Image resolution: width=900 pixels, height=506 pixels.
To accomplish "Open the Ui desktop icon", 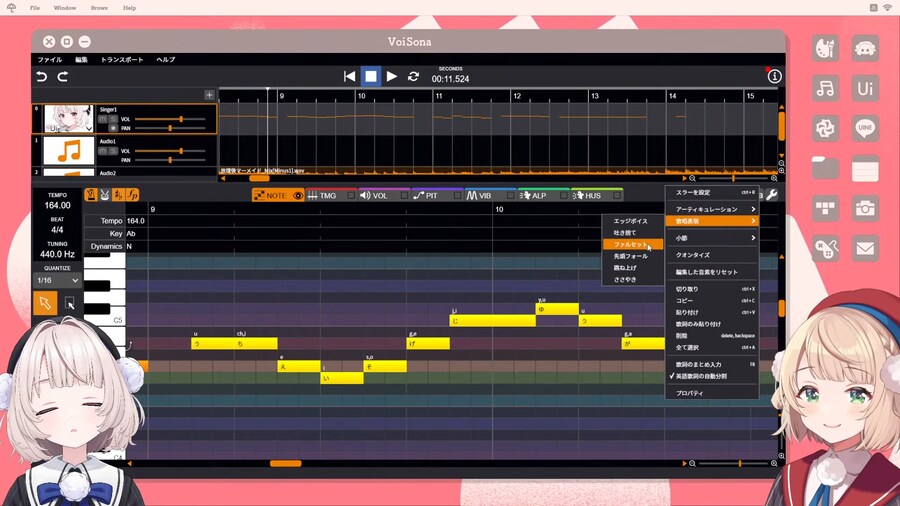I will [x=865, y=88].
